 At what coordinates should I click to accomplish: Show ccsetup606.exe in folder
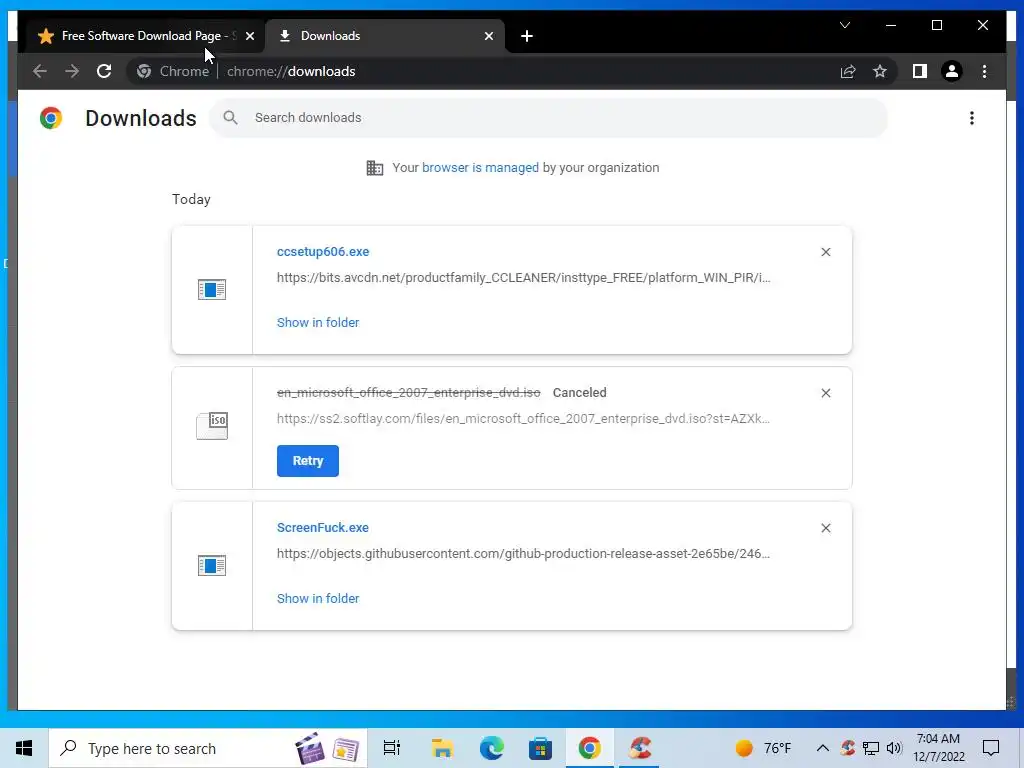coord(317,323)
